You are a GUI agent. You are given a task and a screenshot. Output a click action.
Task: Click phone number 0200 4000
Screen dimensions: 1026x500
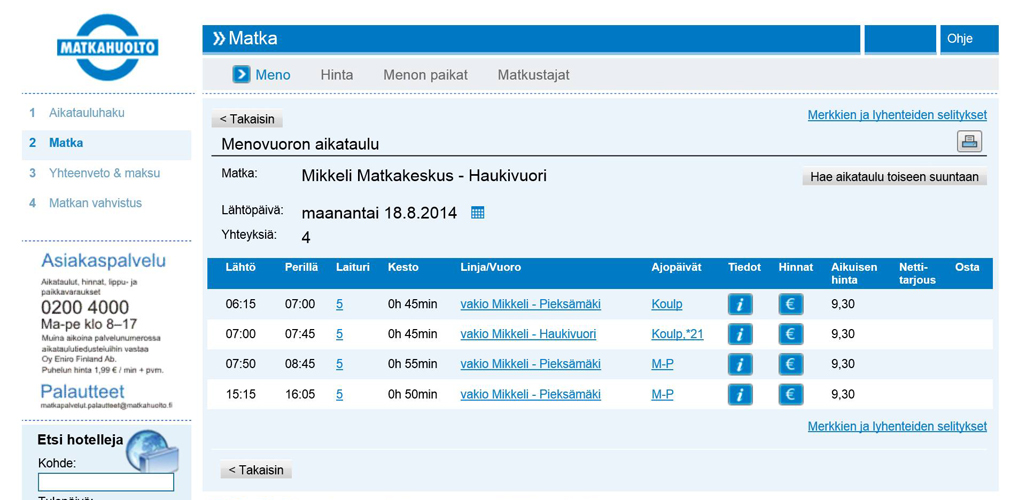(85, 308)
